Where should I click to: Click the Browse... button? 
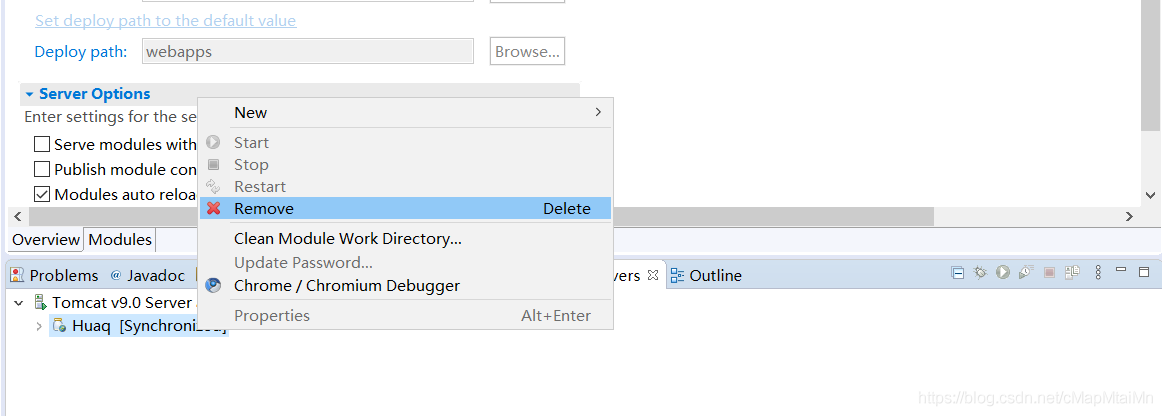(527, 52)
